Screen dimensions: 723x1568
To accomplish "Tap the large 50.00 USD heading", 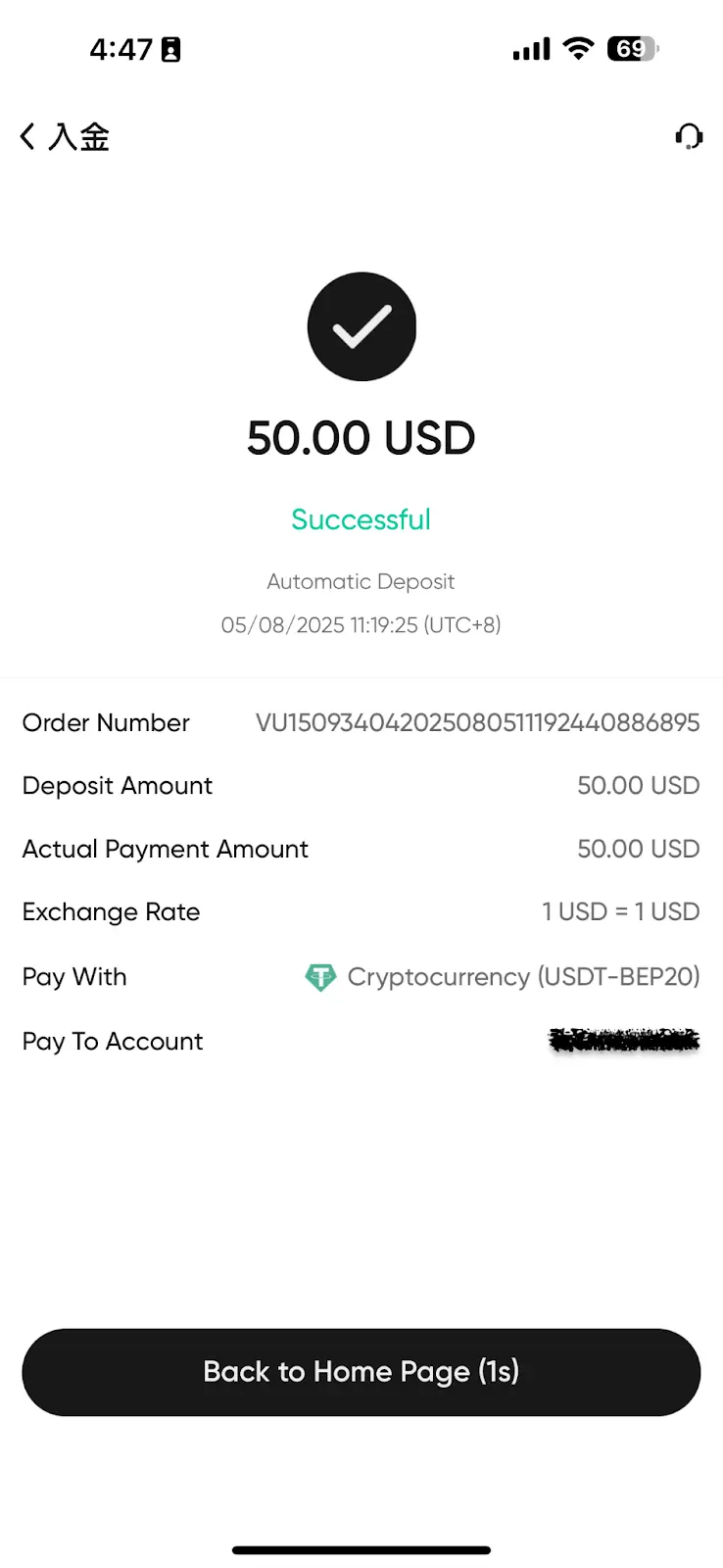I will point(361,438).
